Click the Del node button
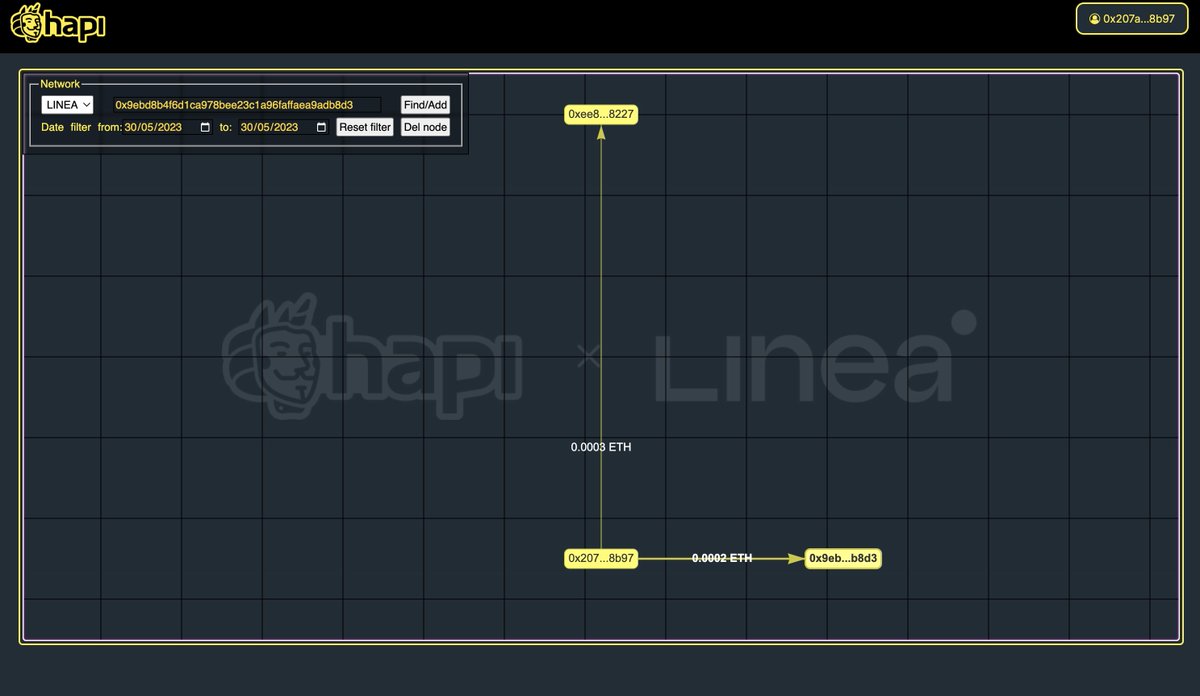 coord(425,127)
